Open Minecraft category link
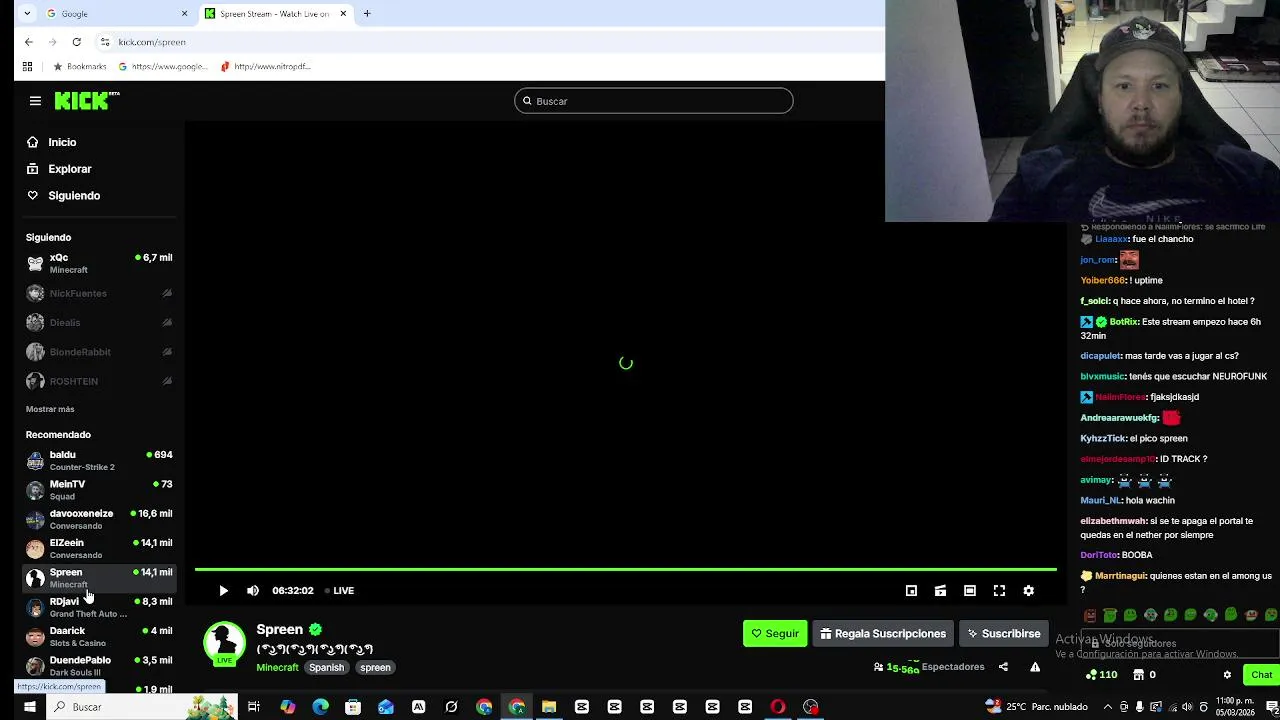This screenshot has height=720, width=1280. pos(277,667)
